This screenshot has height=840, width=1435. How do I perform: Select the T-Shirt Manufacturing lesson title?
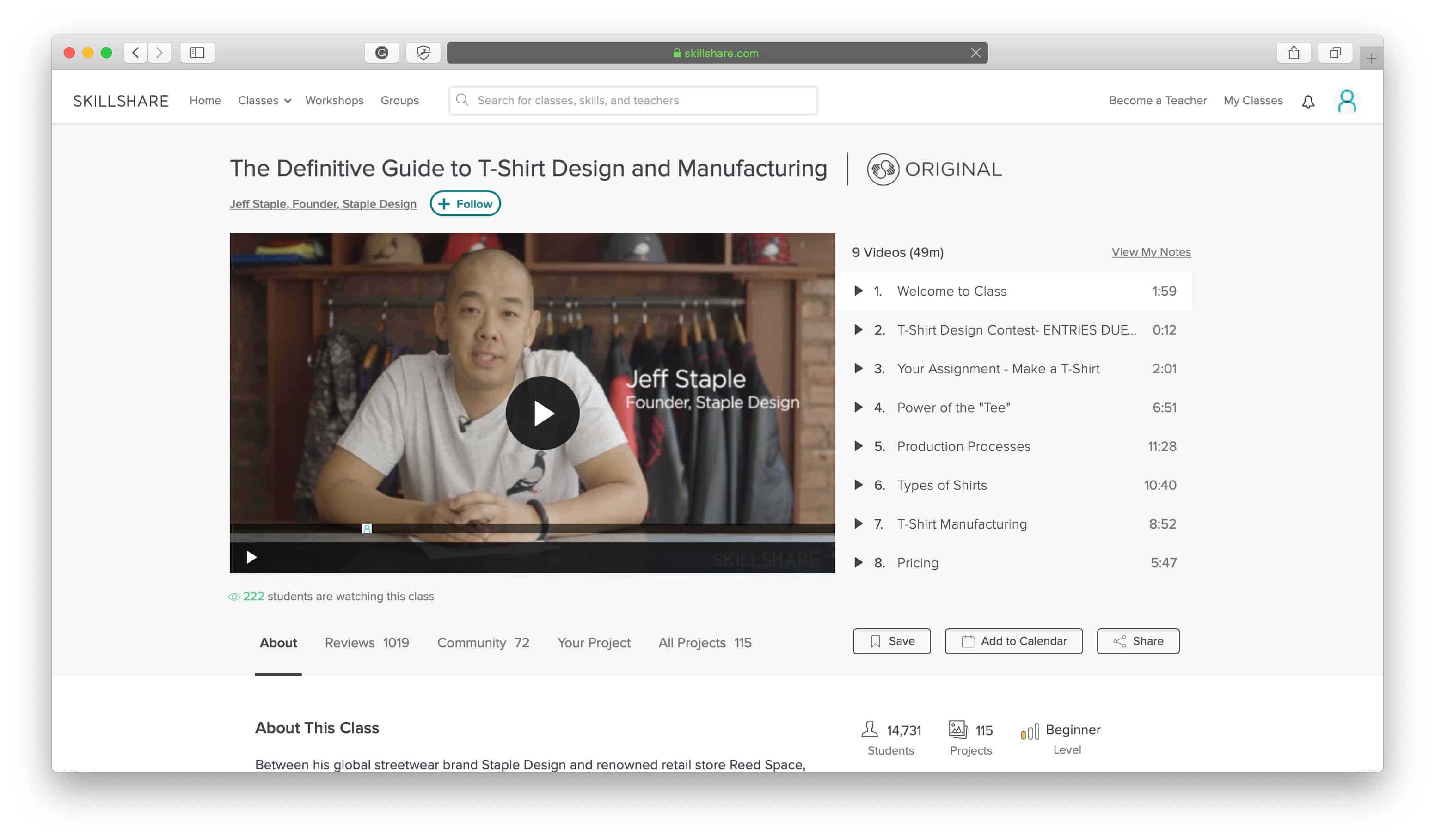coord(962,523)
